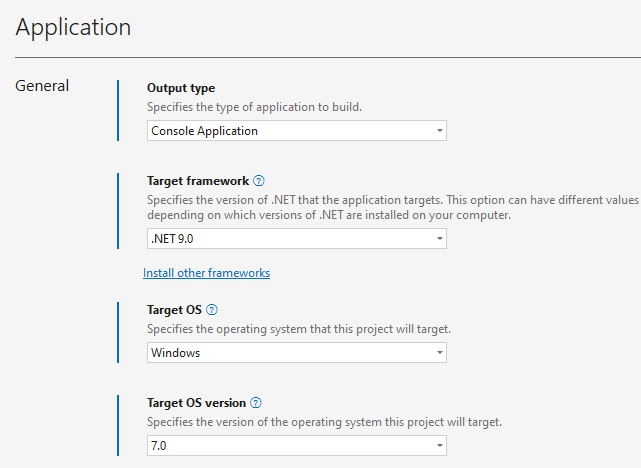This screenshot has height=468, width=641.
Task: Click the Output type description text
Action: (254, 107)
